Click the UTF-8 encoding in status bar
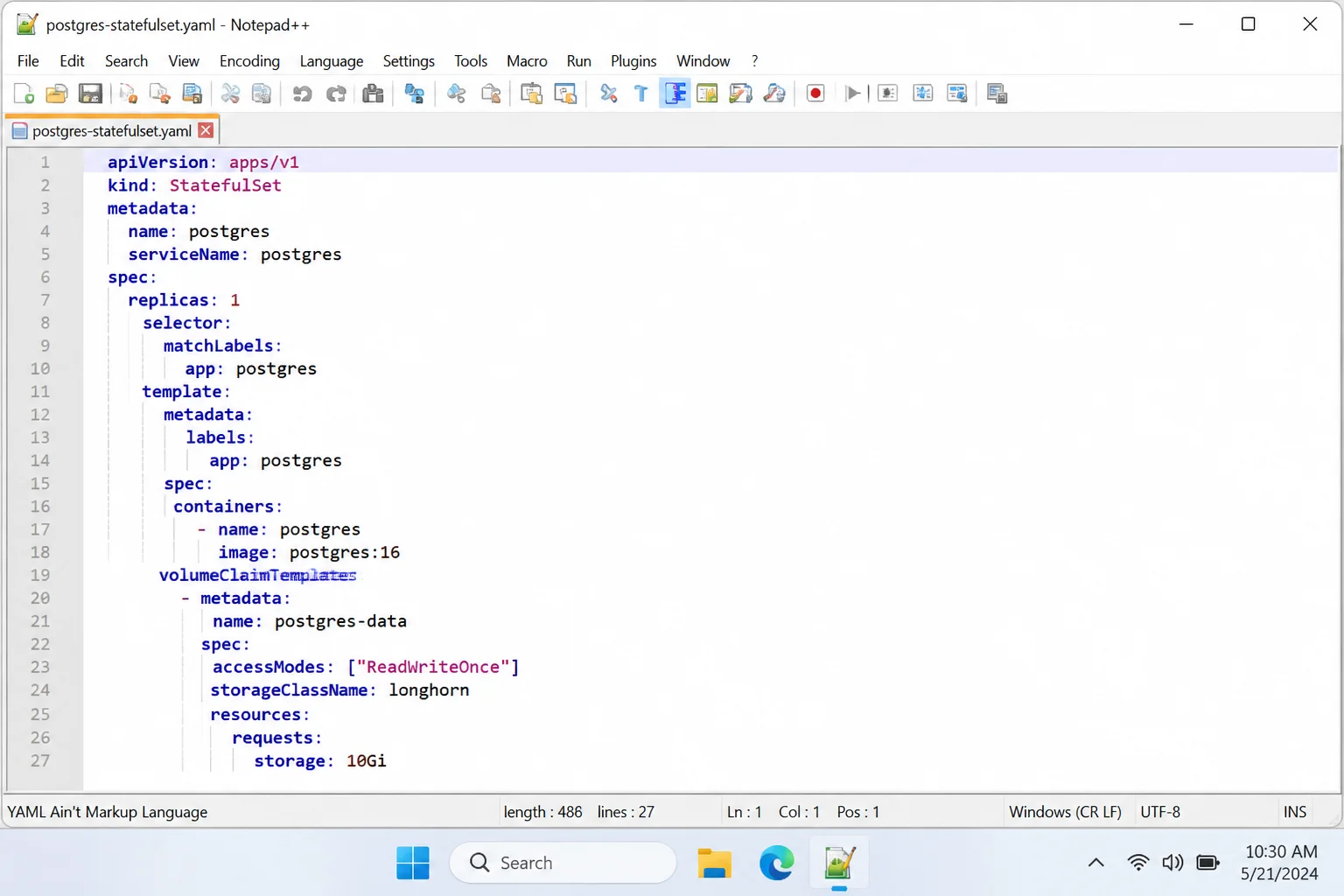1344x896 pixels. point(1160,812)
